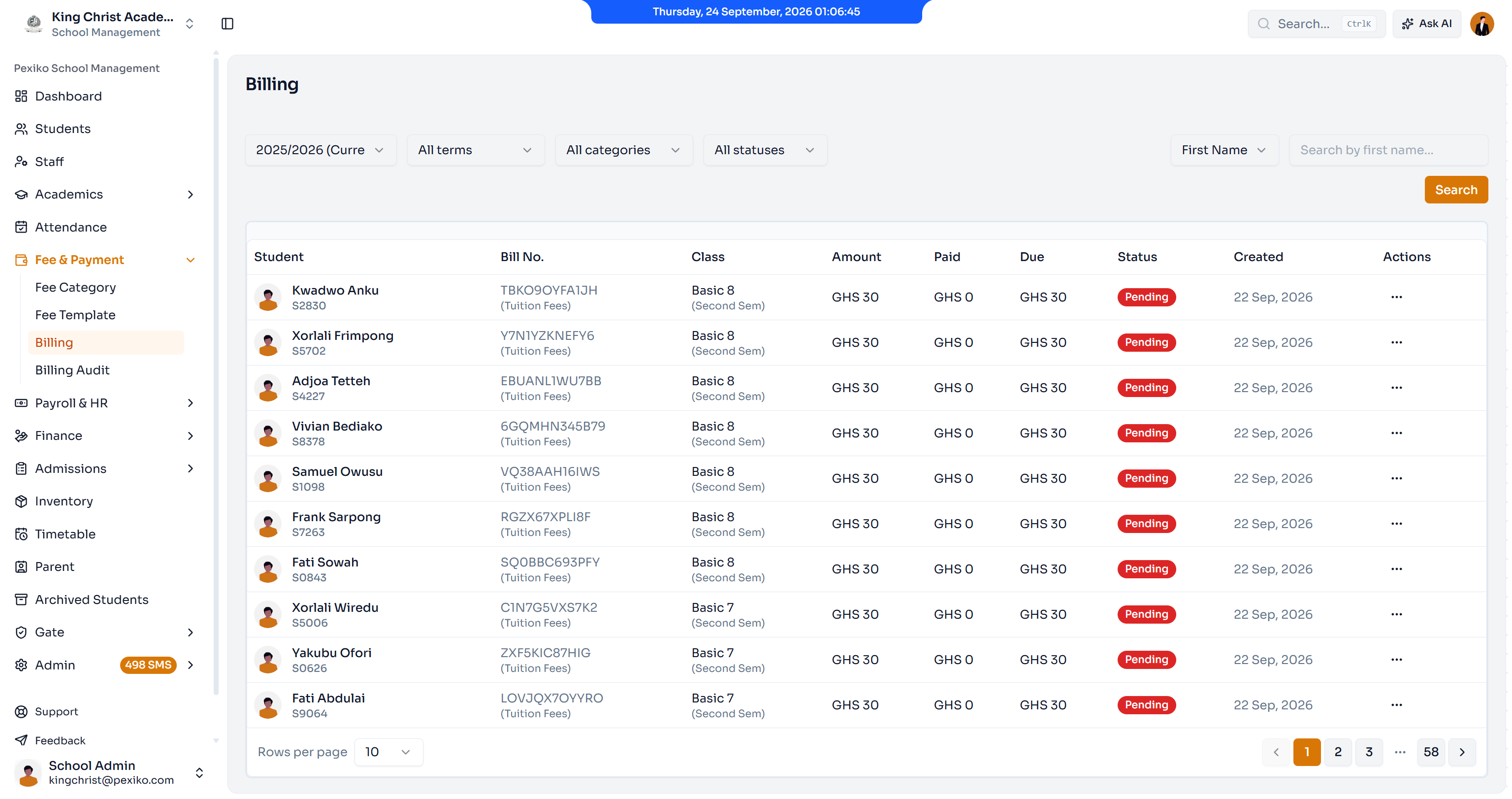Open the All categories dropdown
1512x799 pixels.
pyautogui.click(x=623, y=150)
